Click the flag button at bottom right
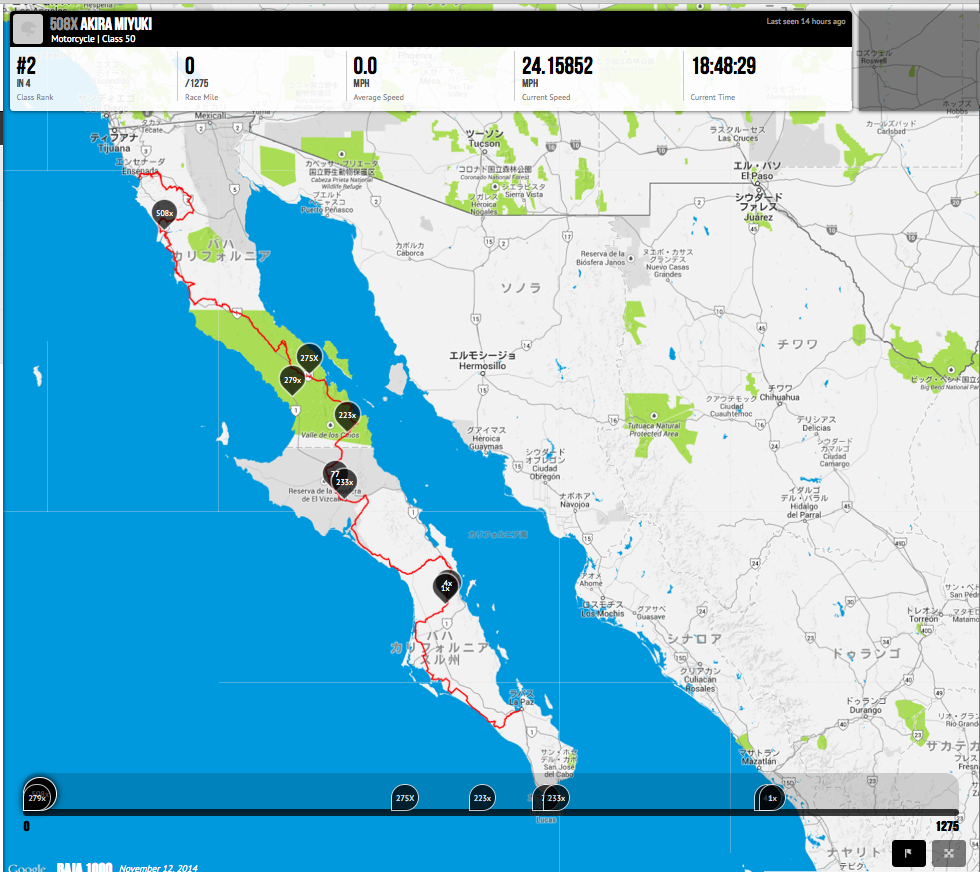 (x=909, y=853)
